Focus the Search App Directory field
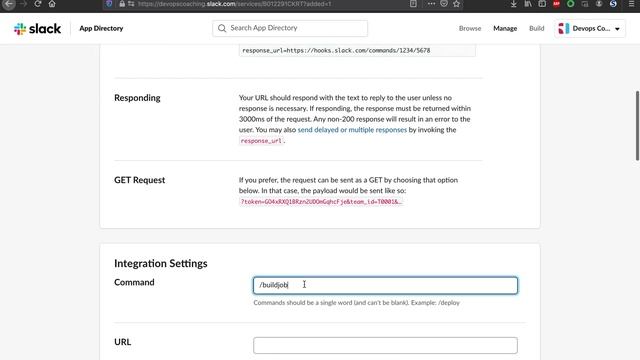 (290, 28)
